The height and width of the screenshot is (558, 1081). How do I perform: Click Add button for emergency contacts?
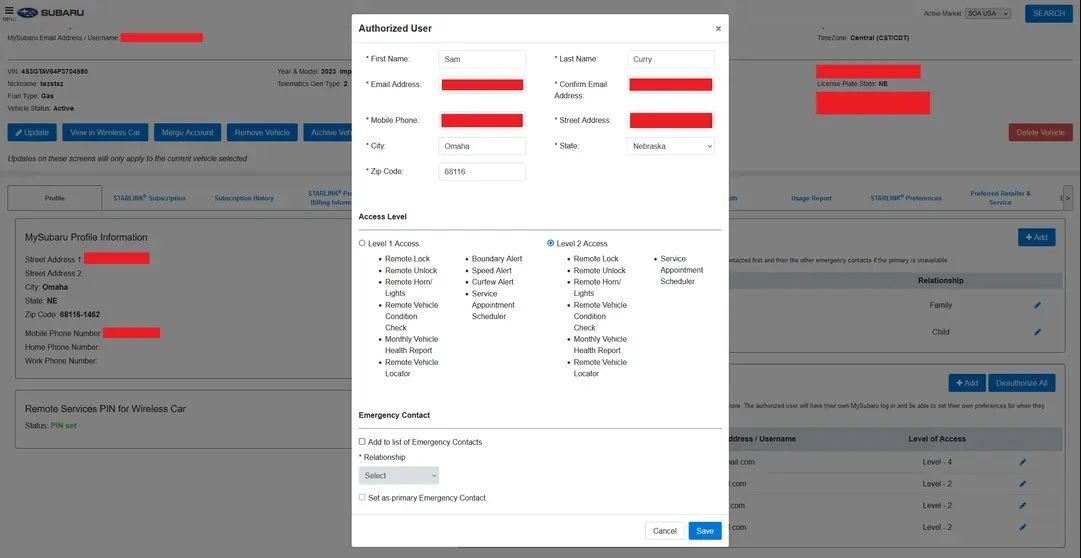[1036, 237]
